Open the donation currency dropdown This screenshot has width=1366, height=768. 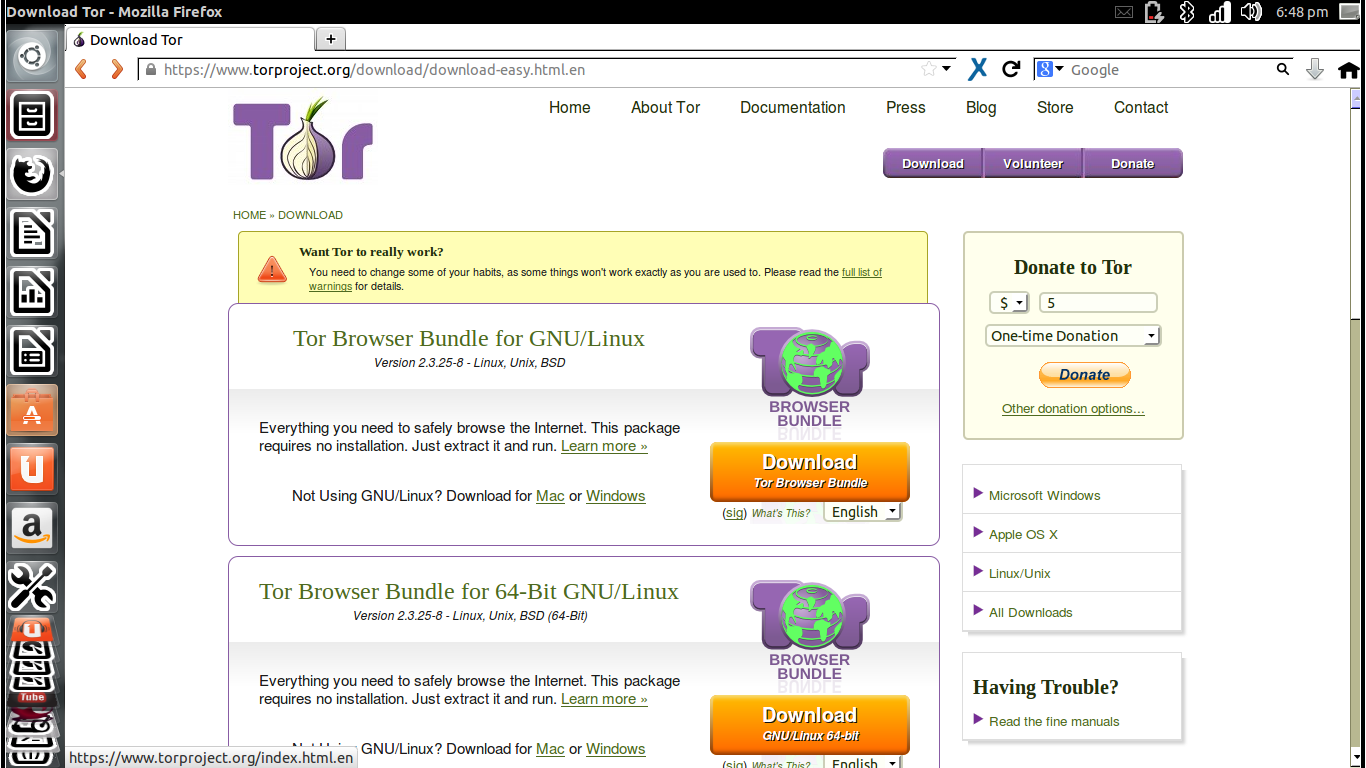pos(1009,302)
